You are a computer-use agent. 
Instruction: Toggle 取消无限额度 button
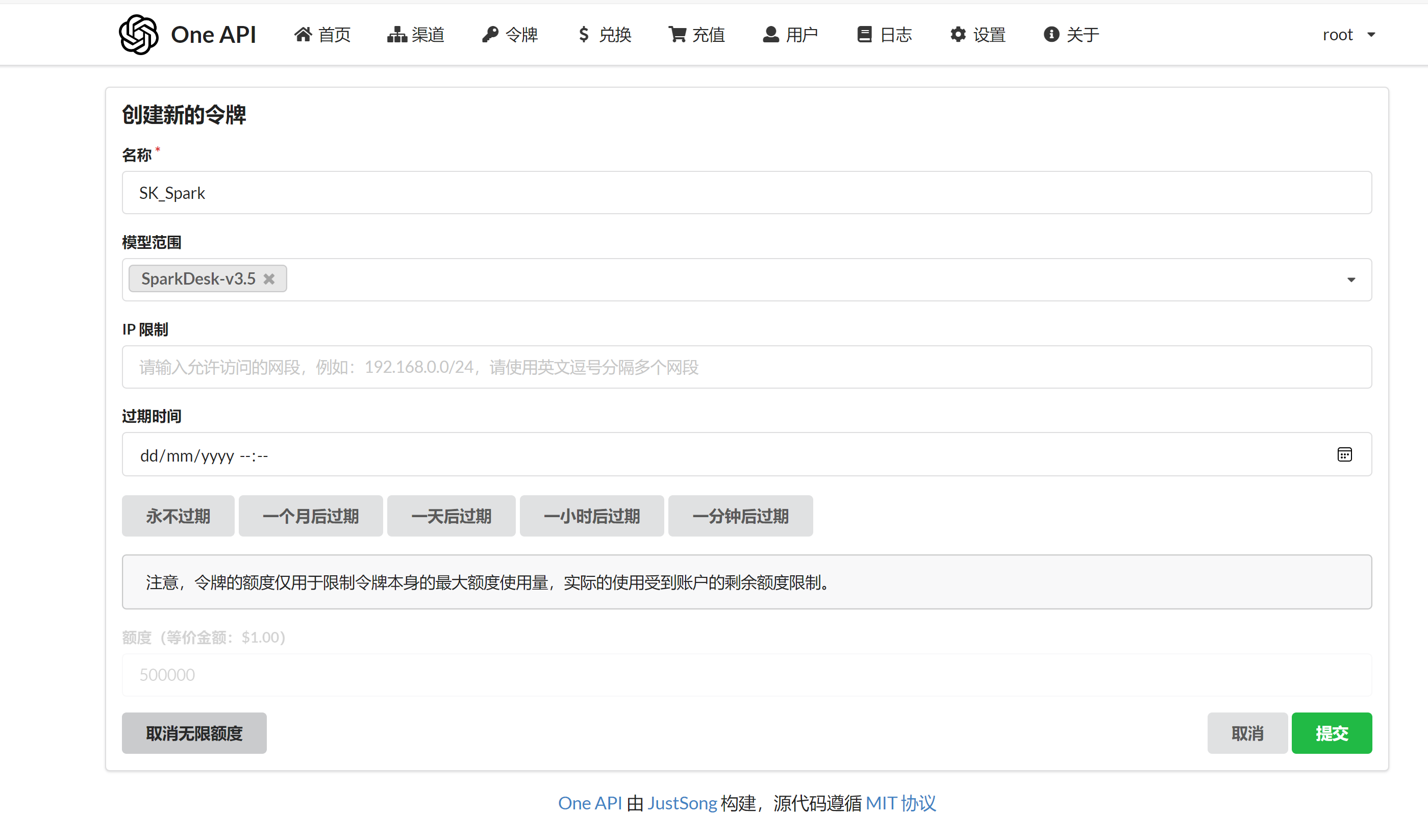pos(194,733)
